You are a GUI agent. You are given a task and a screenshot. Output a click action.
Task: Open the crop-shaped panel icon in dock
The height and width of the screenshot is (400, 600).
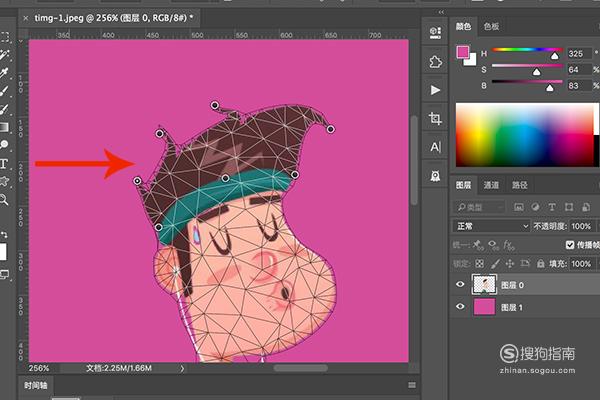pyautogui.click(x=435, y=119)
